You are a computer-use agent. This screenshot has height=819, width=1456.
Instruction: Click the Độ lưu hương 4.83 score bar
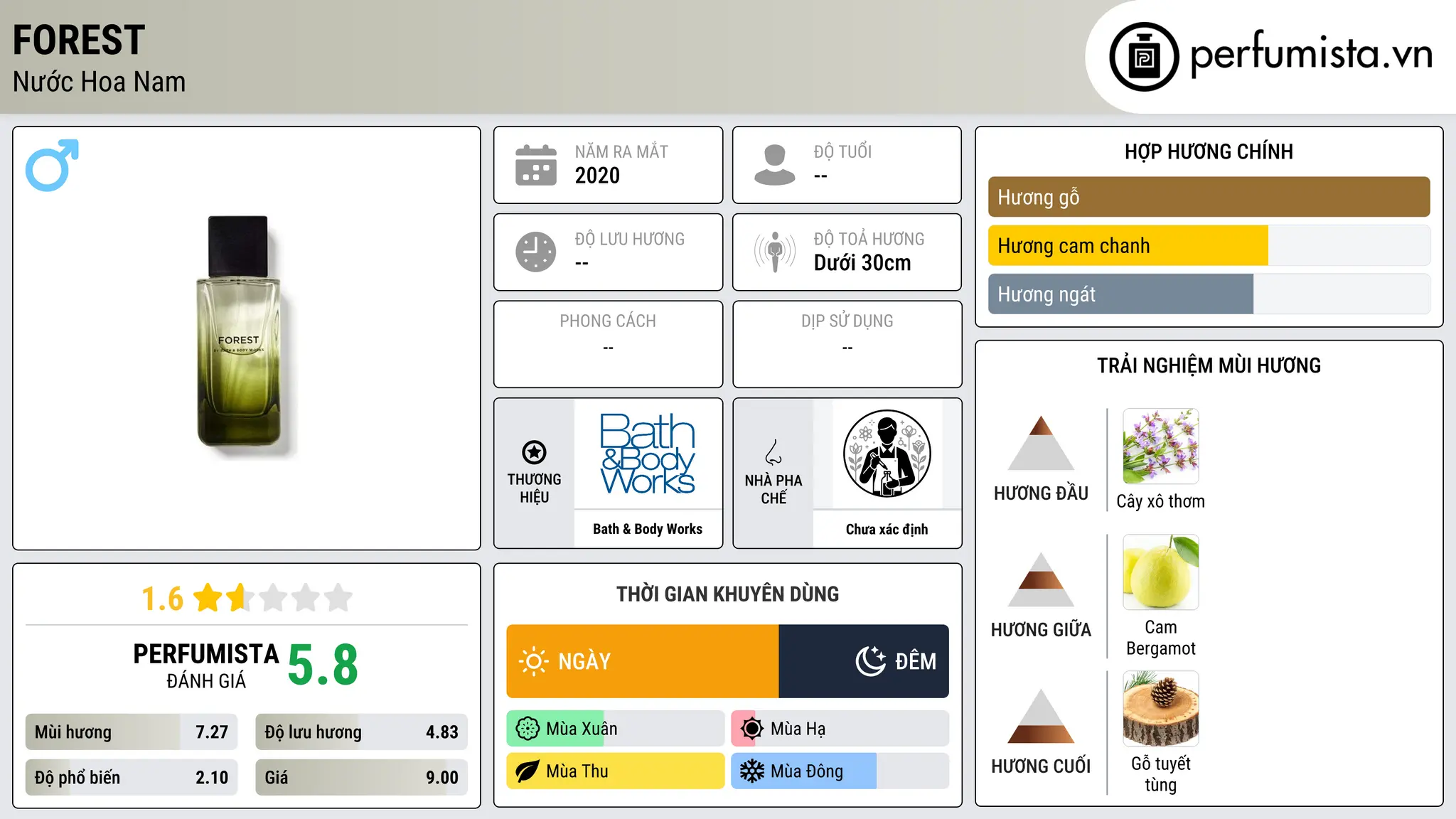tap(361, 732)
